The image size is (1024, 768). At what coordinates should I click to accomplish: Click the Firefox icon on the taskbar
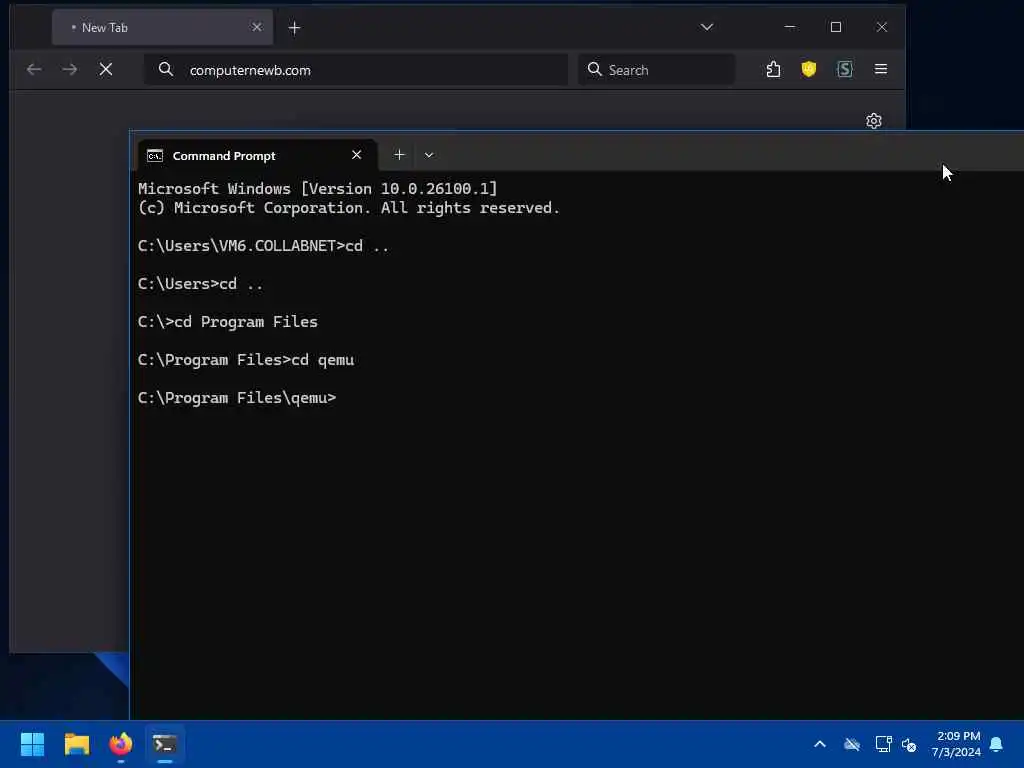[x=121, y=744]
